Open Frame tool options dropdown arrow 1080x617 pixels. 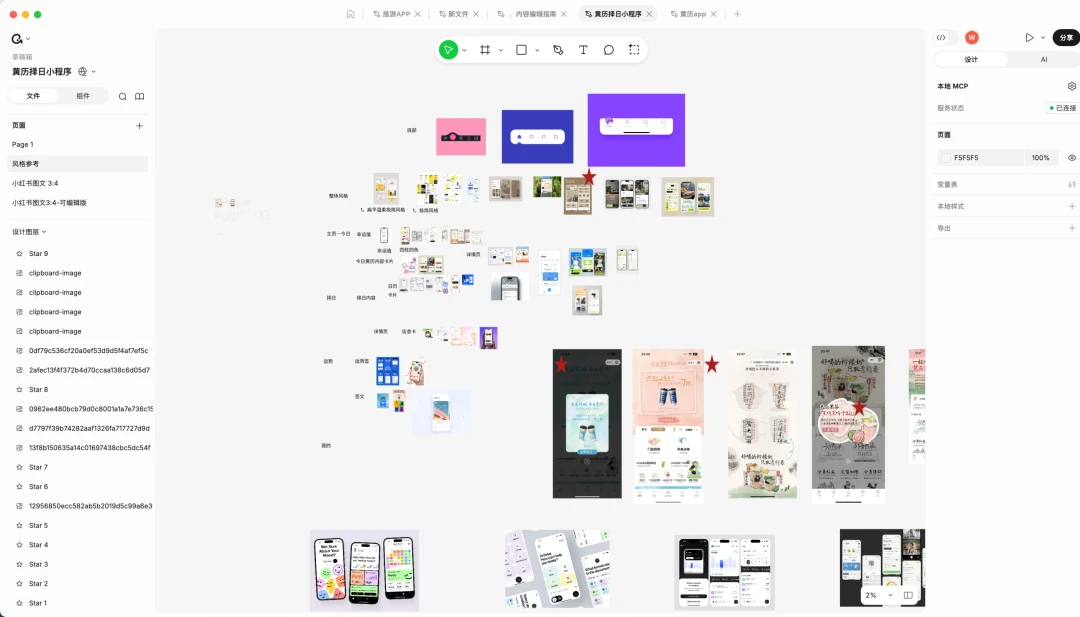(501, 50)
